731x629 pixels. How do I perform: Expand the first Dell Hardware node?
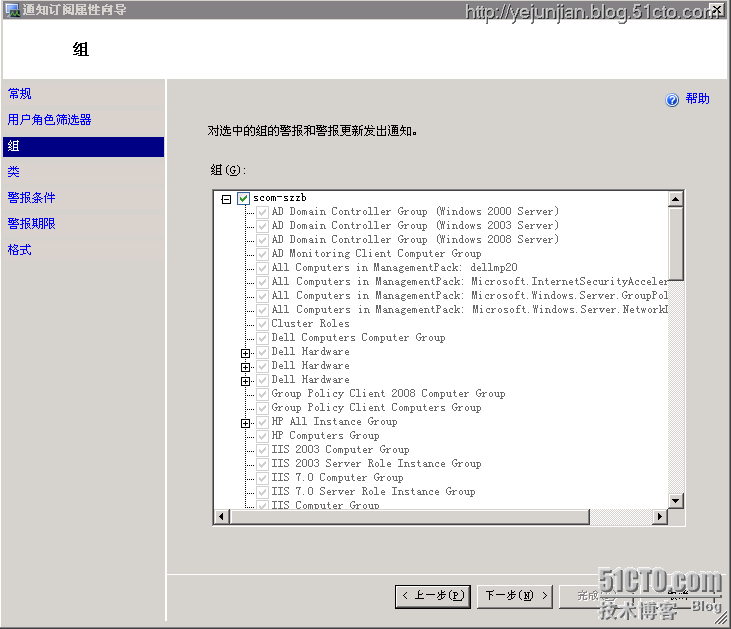click(x=245, y=353)
